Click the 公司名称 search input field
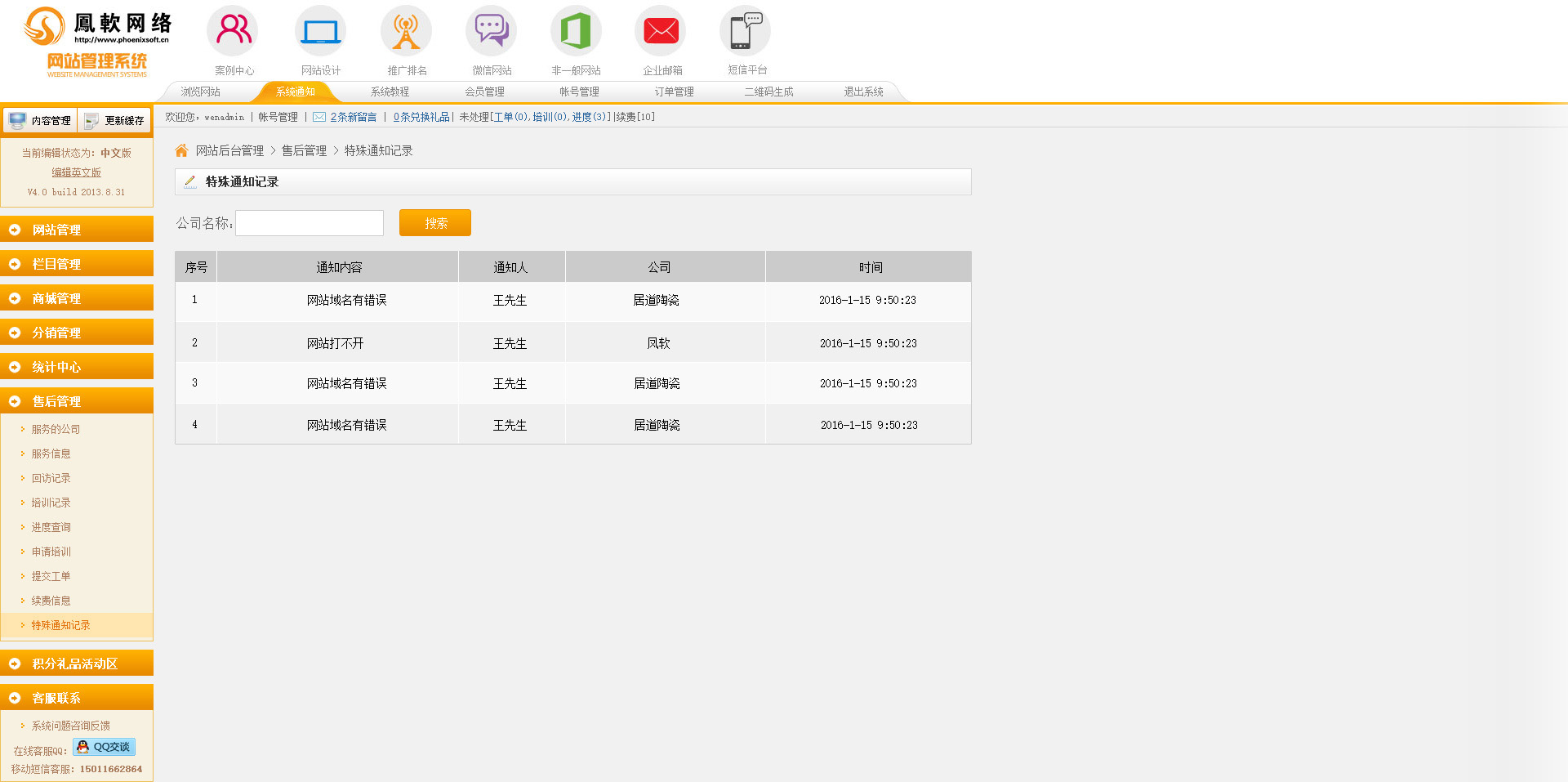The height and width of the screenshot is (782, 1568). tap(310, 223)
